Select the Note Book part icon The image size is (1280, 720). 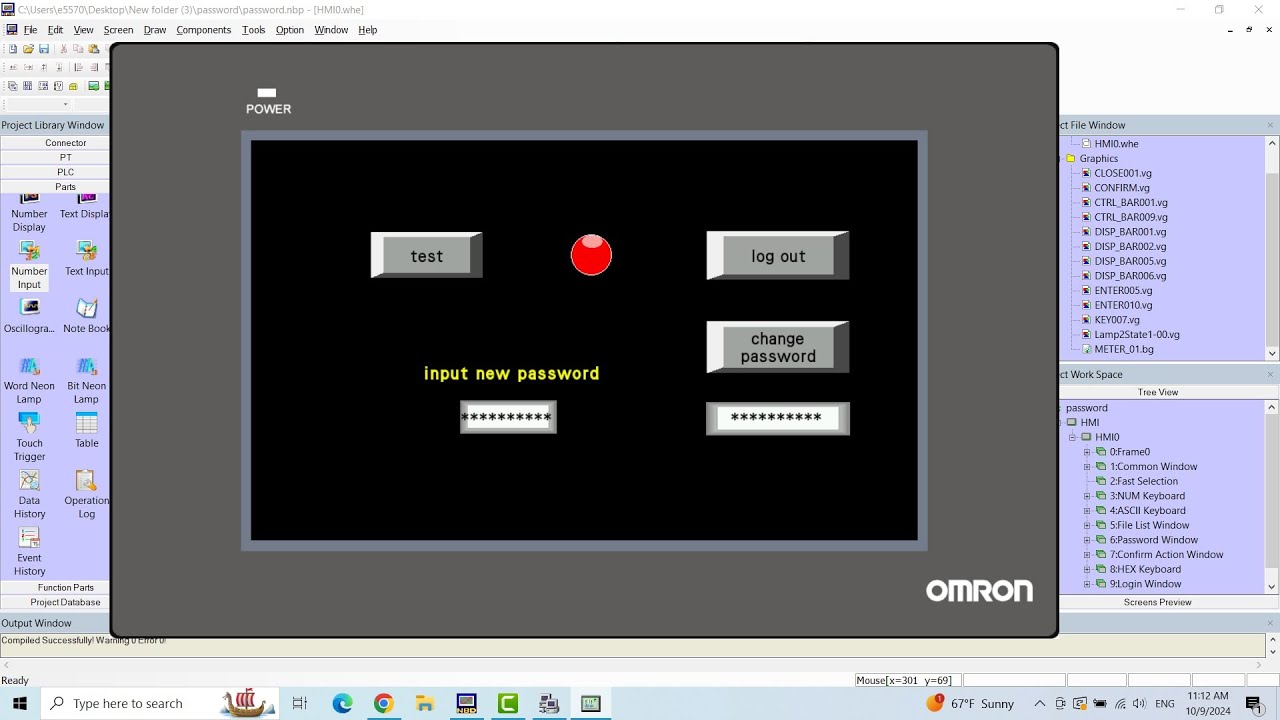click(x=86, y=308)
